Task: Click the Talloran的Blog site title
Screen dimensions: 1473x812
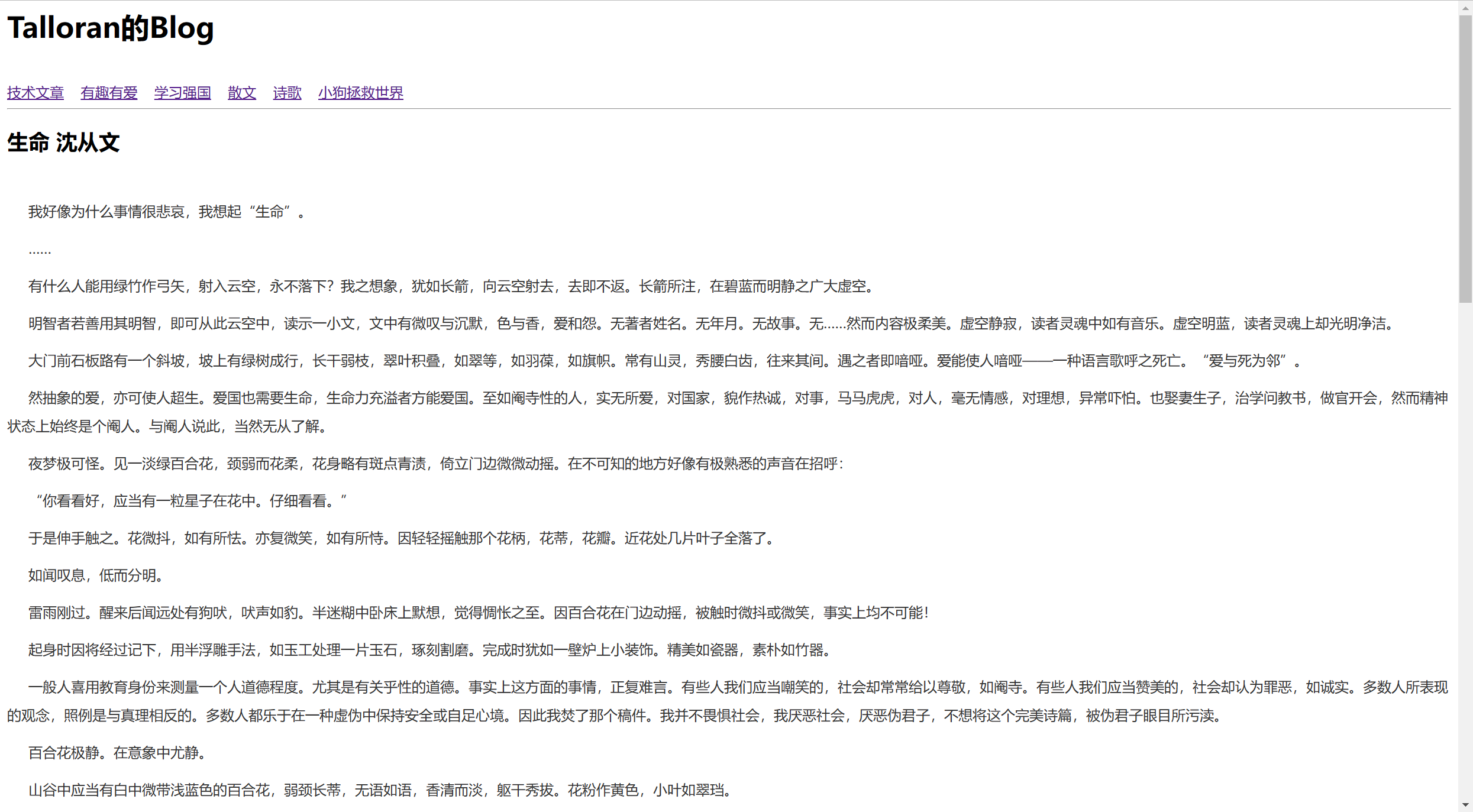Action: coord(111,28)
